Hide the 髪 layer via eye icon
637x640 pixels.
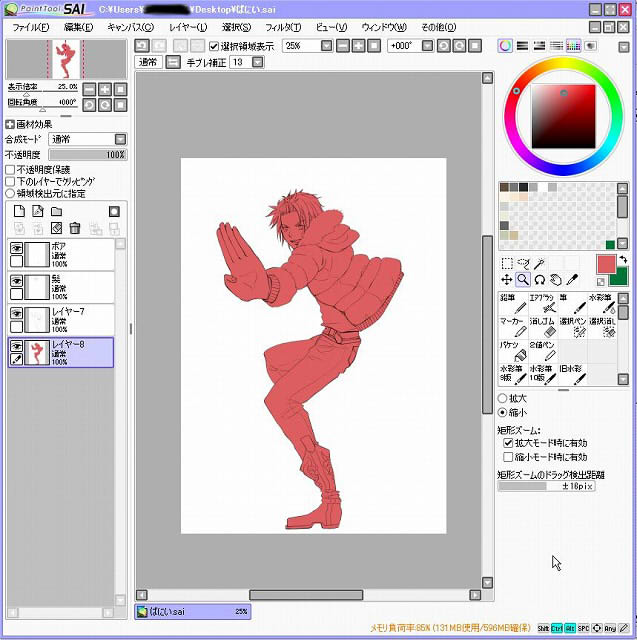point(16,280)
